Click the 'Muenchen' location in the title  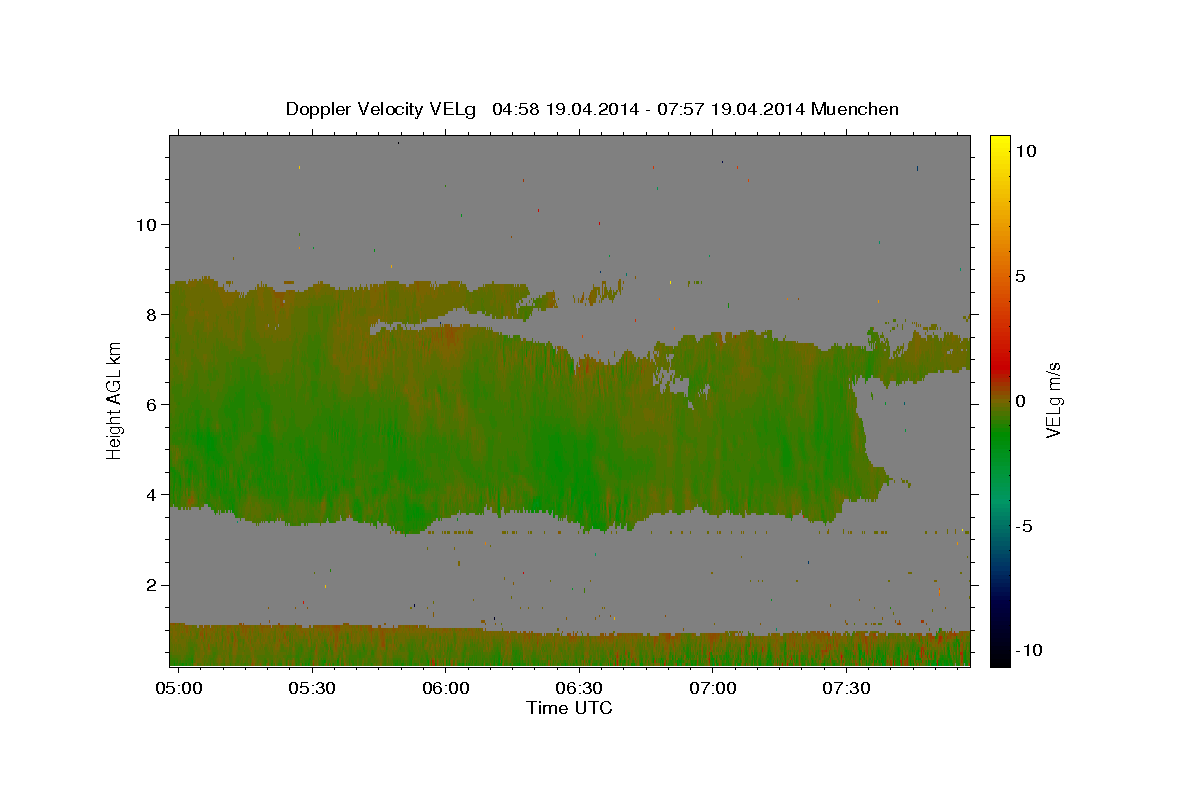[x=855, y=109]
